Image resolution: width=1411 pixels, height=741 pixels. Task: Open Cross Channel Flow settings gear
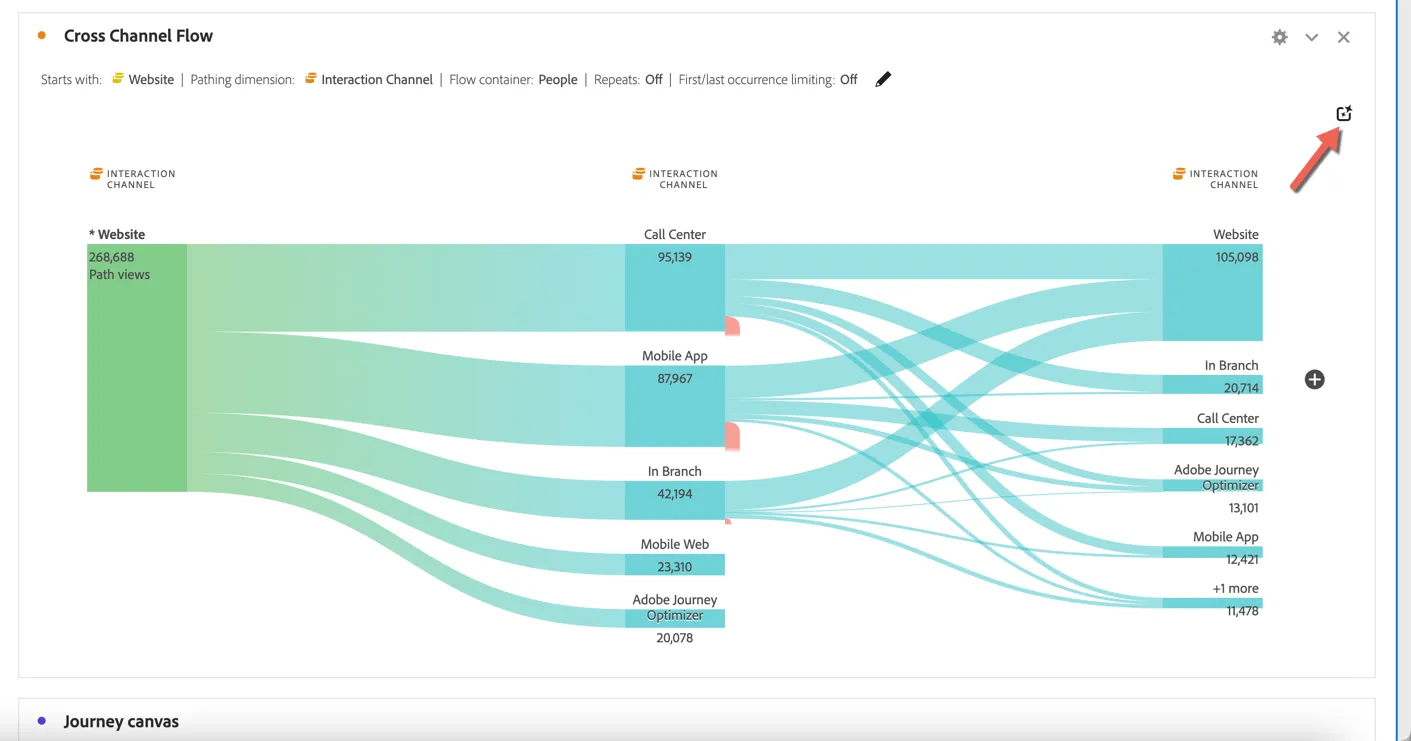(x=1279, y=37)
